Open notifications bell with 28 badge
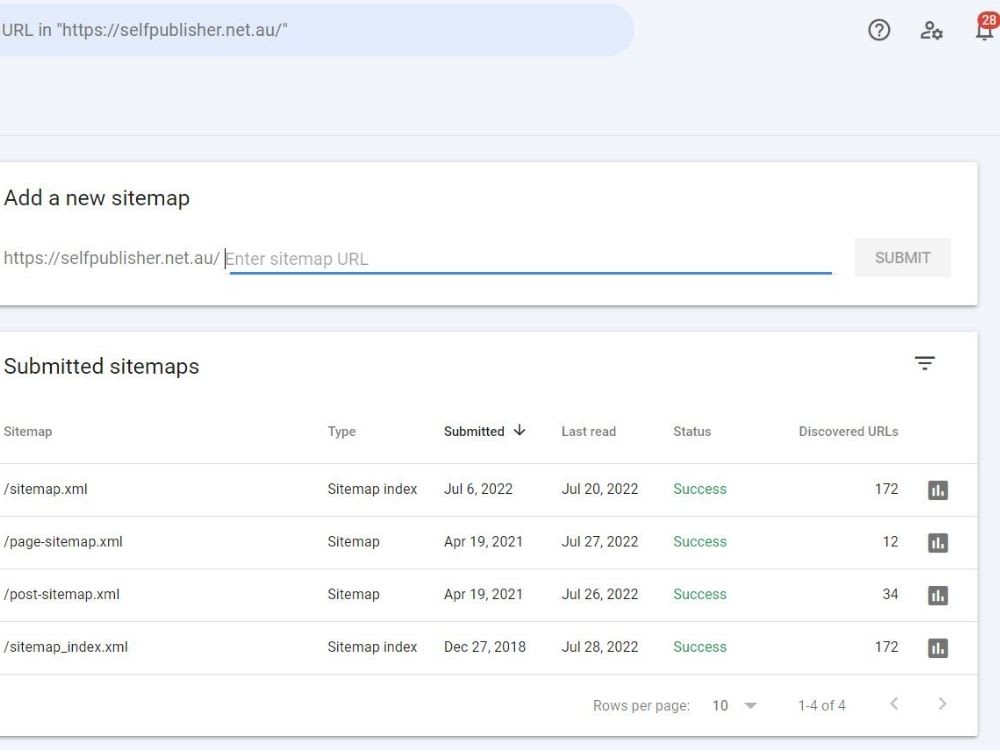The image size is (1000, 750). coord(986,28)
